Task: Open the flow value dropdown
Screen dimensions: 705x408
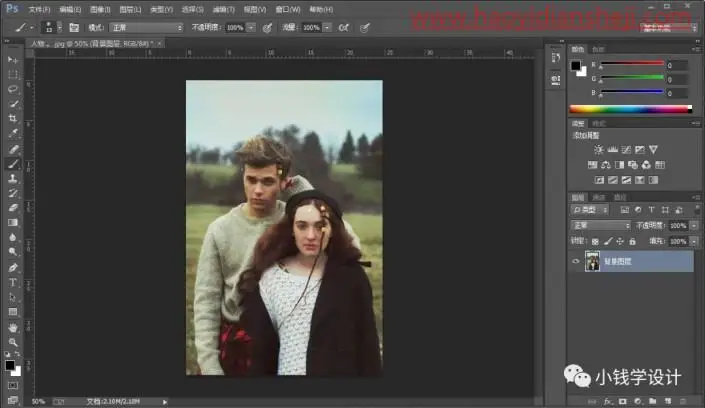Action: (x=327, y=28)
